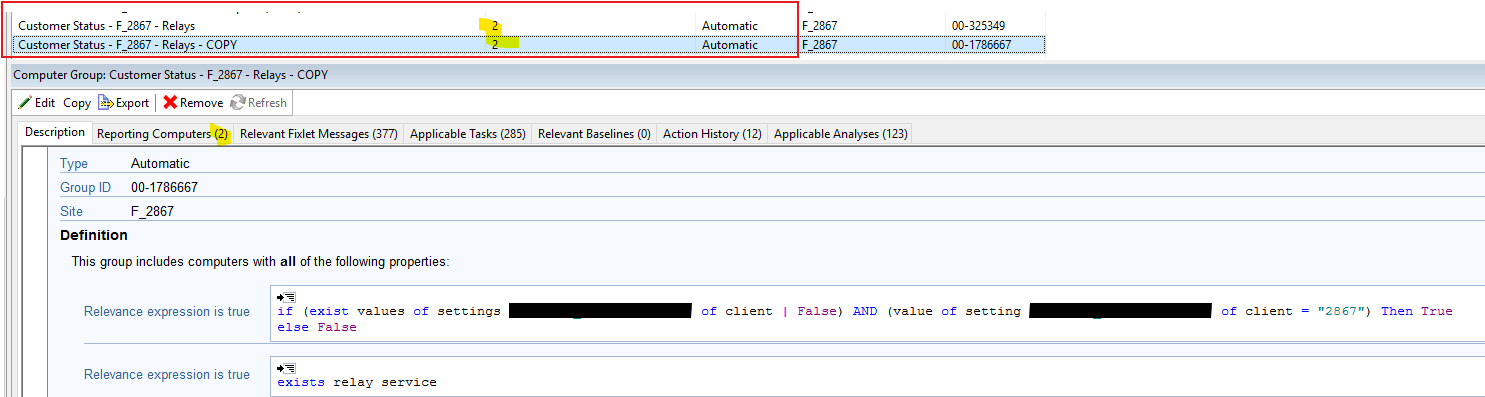The height and width of the screenshot is (397, 1485).
Task: Click the 'Automatic' cell in the COPY row
Action: [730, 45]
